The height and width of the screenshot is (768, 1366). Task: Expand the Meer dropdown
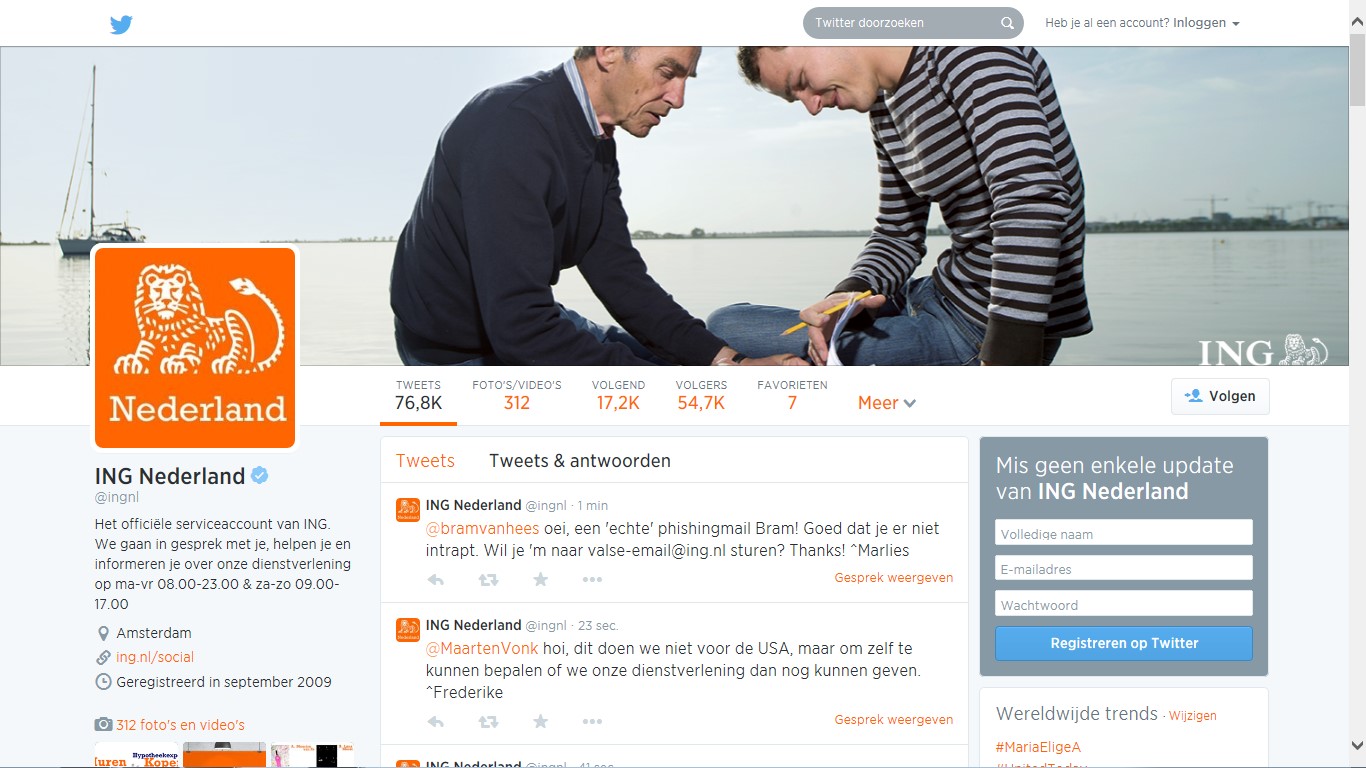click(x=887, y=403)
